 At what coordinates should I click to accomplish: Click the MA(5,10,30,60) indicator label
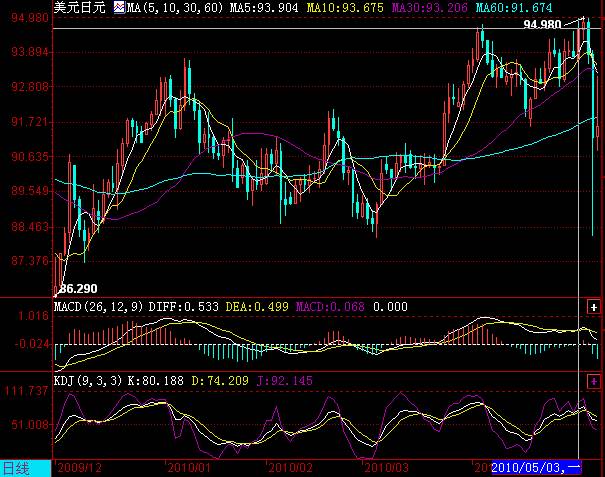tap(175, 8)
